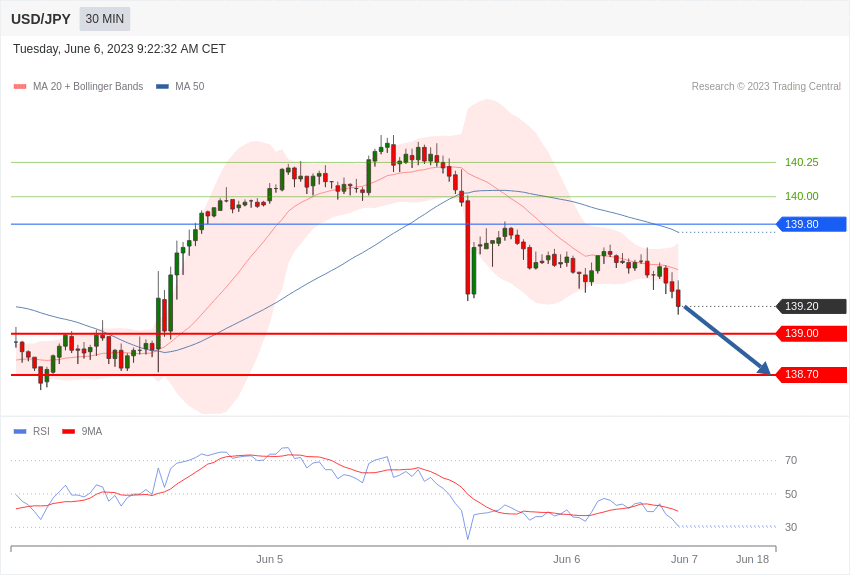The width and height of the screenshot is (850, 576).
Task: Click the MA 50 legend label
Action: coord(190,86)
